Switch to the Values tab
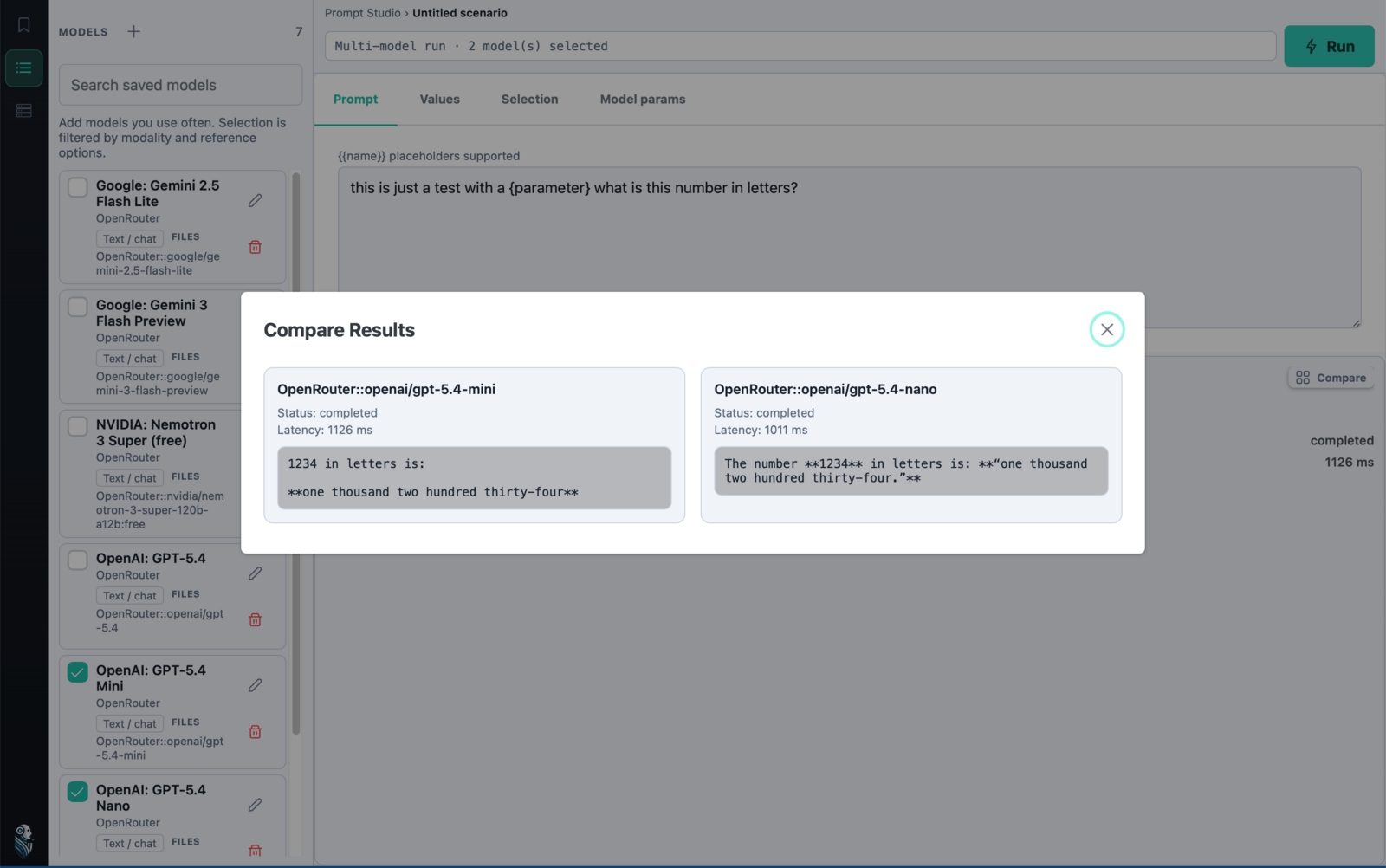This screenshot has height=868, width=1386. tap(440, 100)
